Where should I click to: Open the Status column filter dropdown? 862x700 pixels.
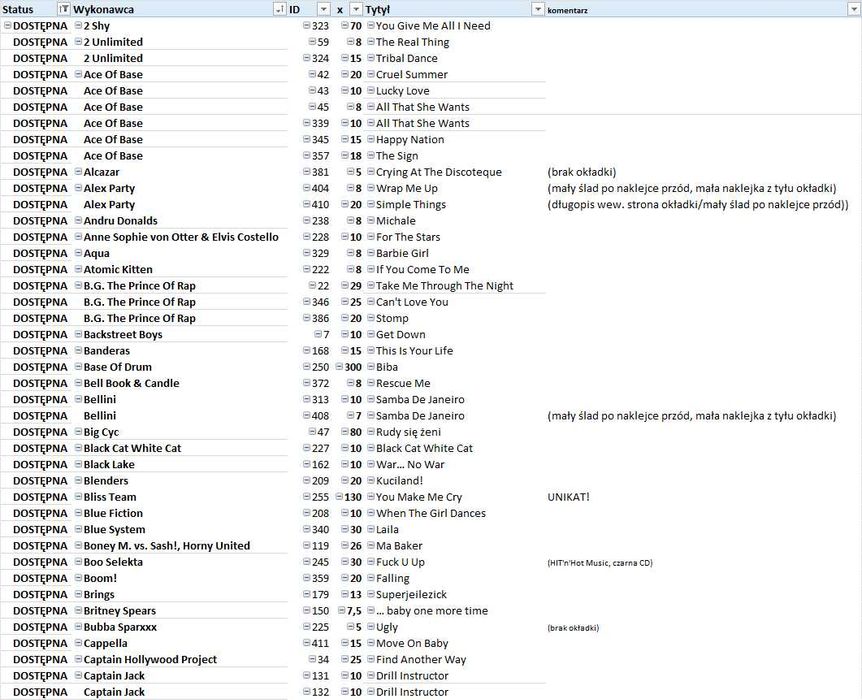64,9
